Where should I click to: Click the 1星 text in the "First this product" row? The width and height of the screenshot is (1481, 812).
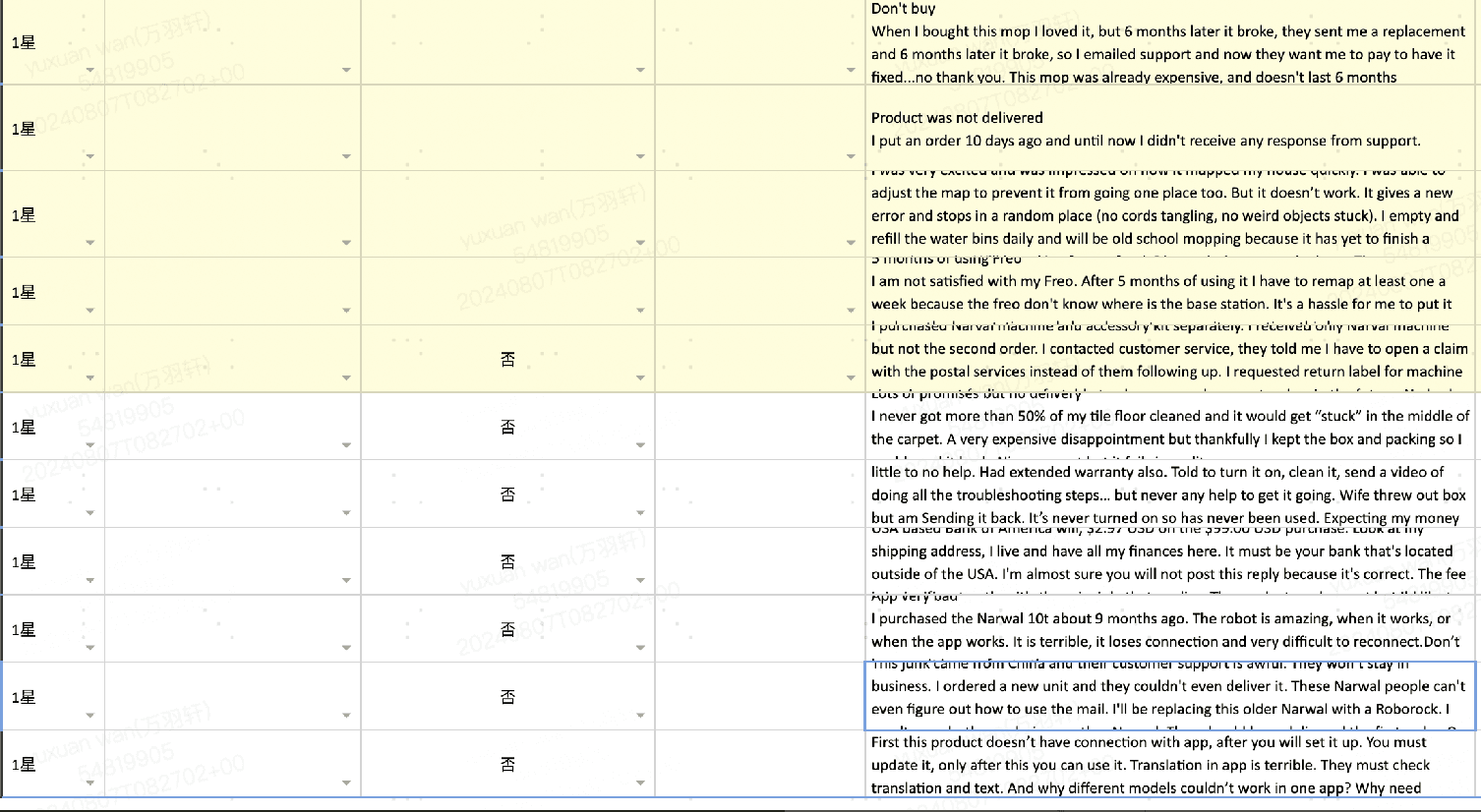tap(24, 764)
